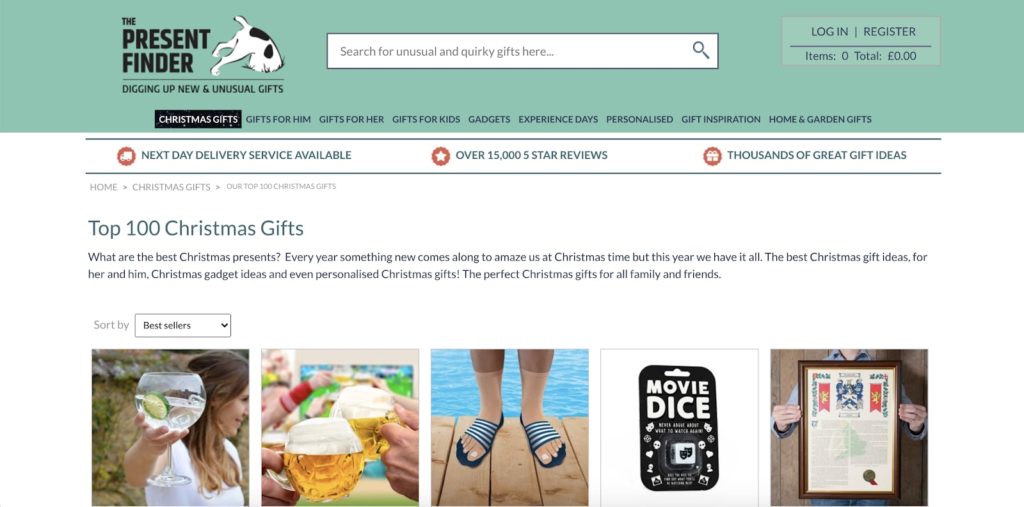Click the magnifying glass search icon
The image size is (1024, 507).
[x=701, y=50]
